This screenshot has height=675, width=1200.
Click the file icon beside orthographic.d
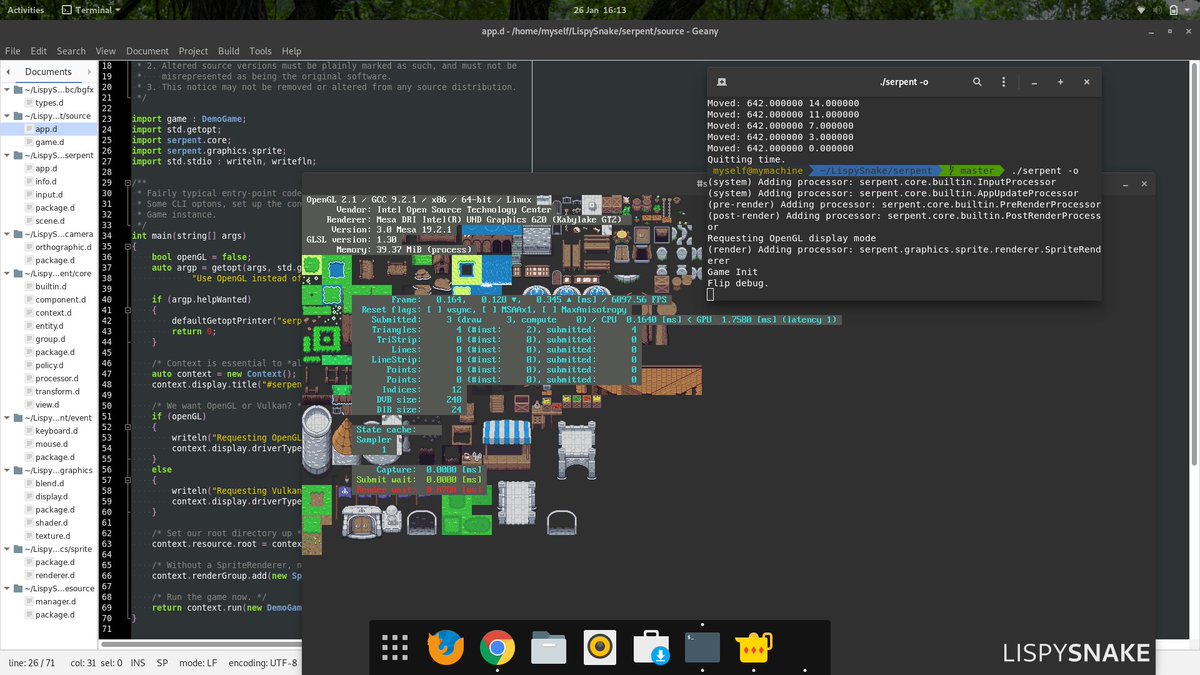[x=27, y=247]
